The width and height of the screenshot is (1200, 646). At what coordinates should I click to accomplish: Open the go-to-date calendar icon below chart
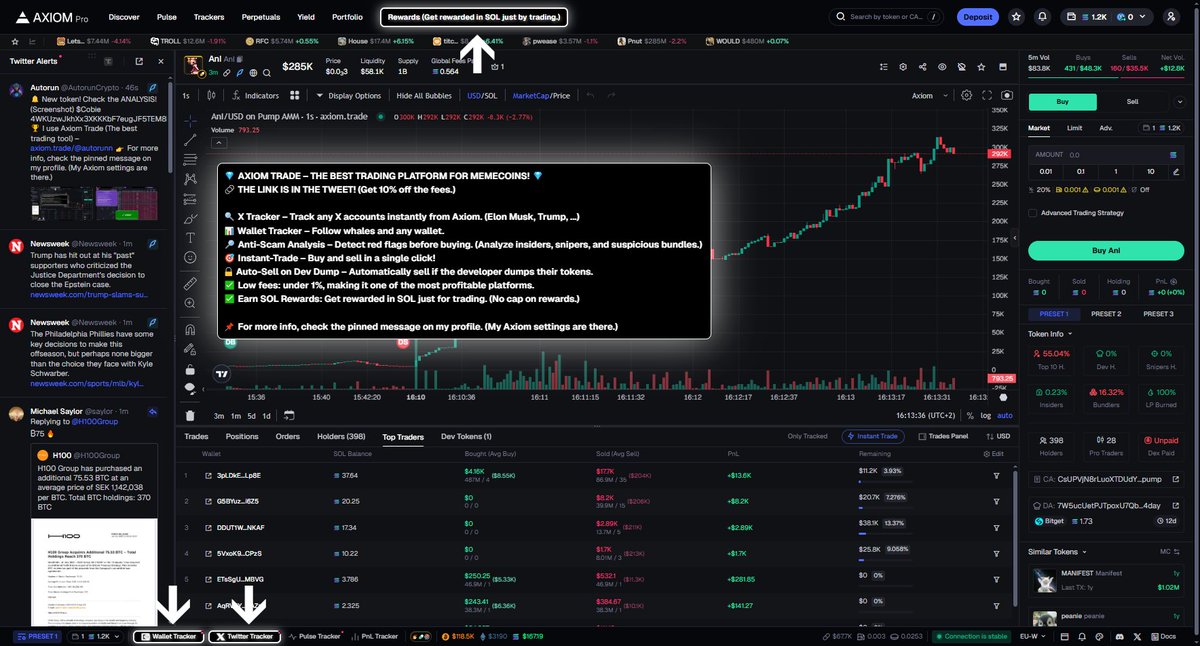click(288, 415)
